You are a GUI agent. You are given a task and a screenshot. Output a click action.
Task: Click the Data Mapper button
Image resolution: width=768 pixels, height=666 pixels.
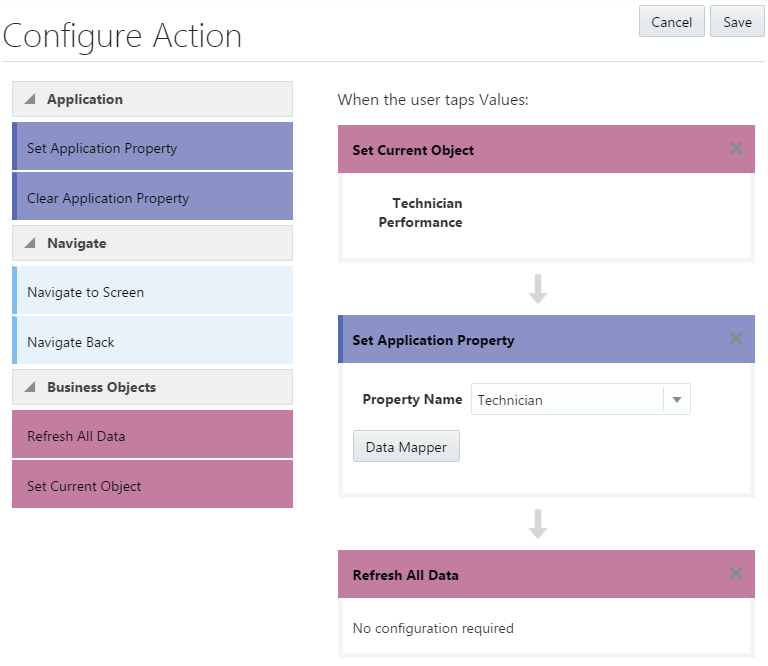coord(406,447)
